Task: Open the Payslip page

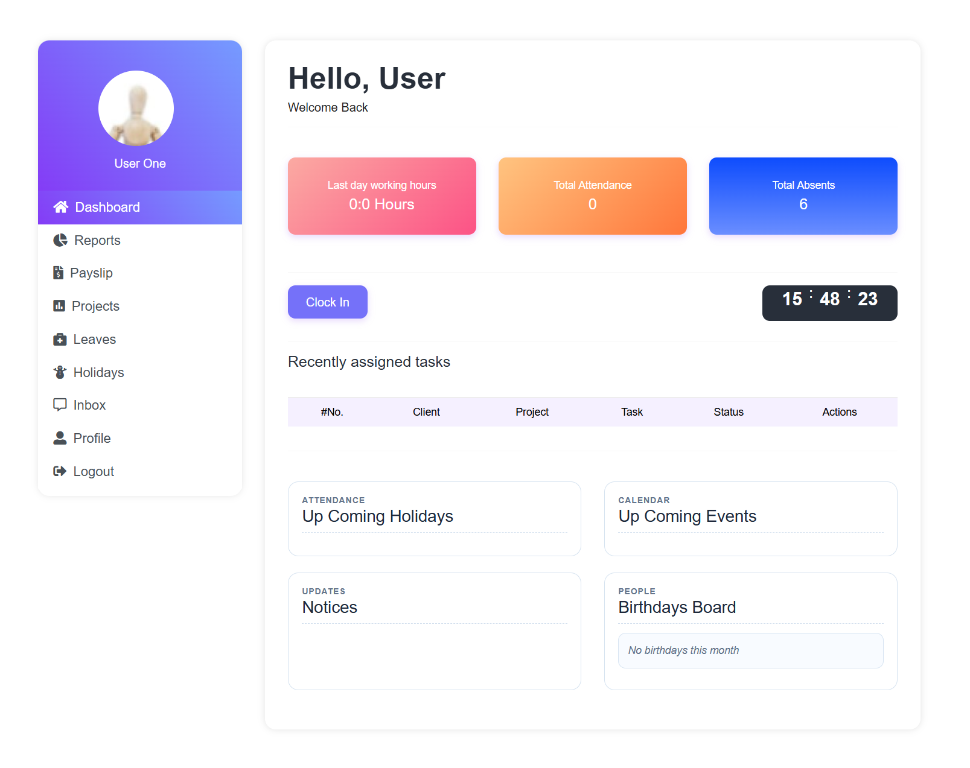Action: (140, 273)
